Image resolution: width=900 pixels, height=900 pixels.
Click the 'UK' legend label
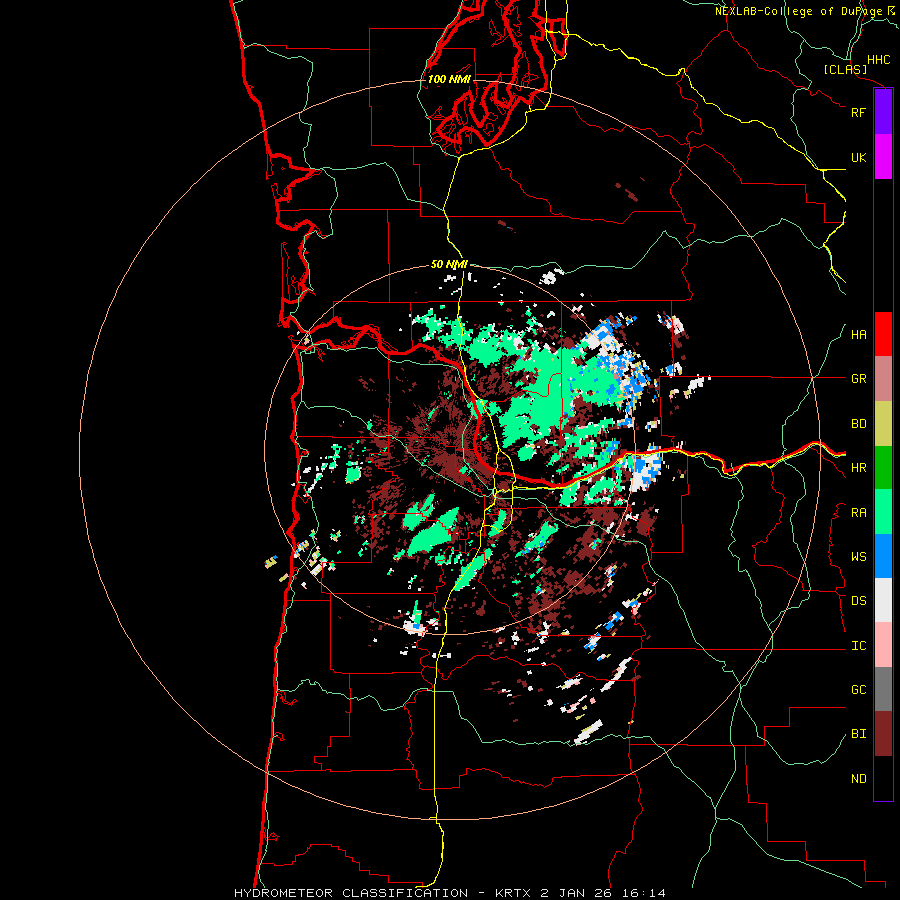tap(858, 157)
